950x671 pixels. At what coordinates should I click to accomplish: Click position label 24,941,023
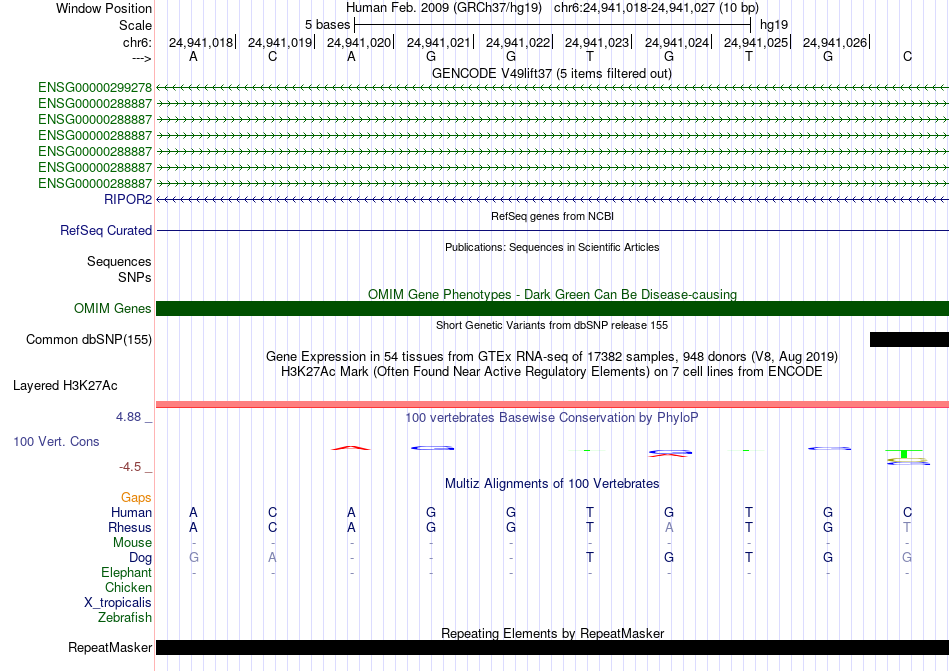click(x=597, y=42)
